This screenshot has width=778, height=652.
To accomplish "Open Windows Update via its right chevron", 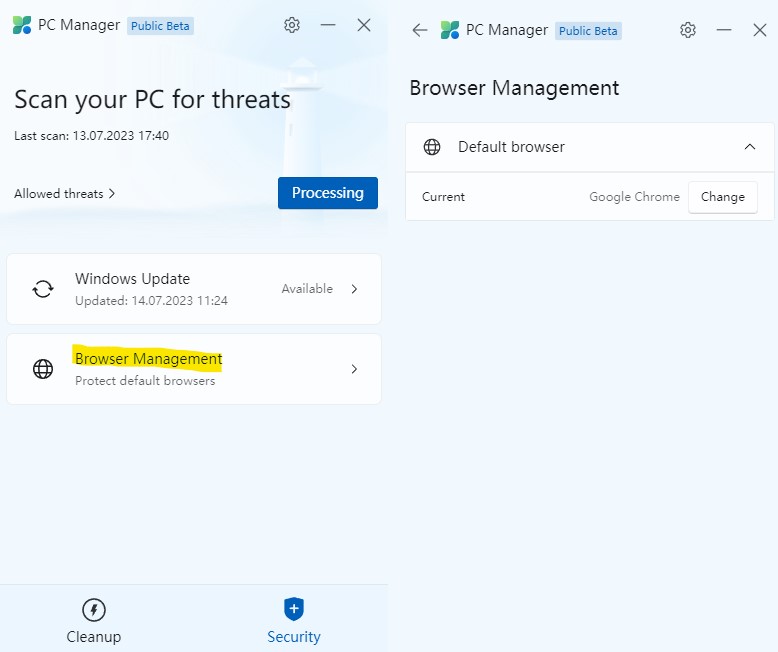I will (x=354, y=289).
